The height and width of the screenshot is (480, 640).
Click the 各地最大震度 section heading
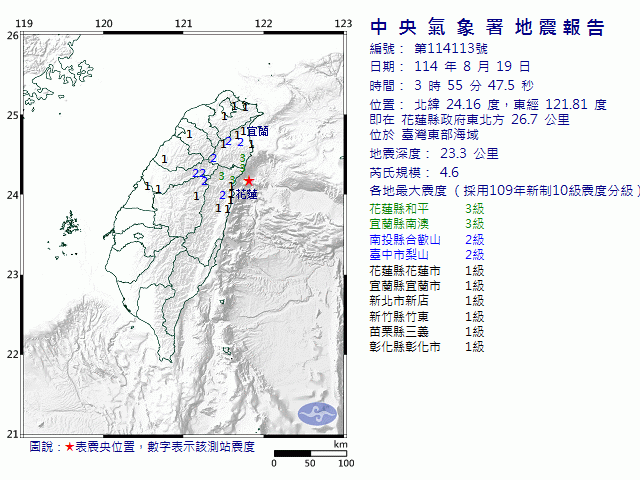408,190
